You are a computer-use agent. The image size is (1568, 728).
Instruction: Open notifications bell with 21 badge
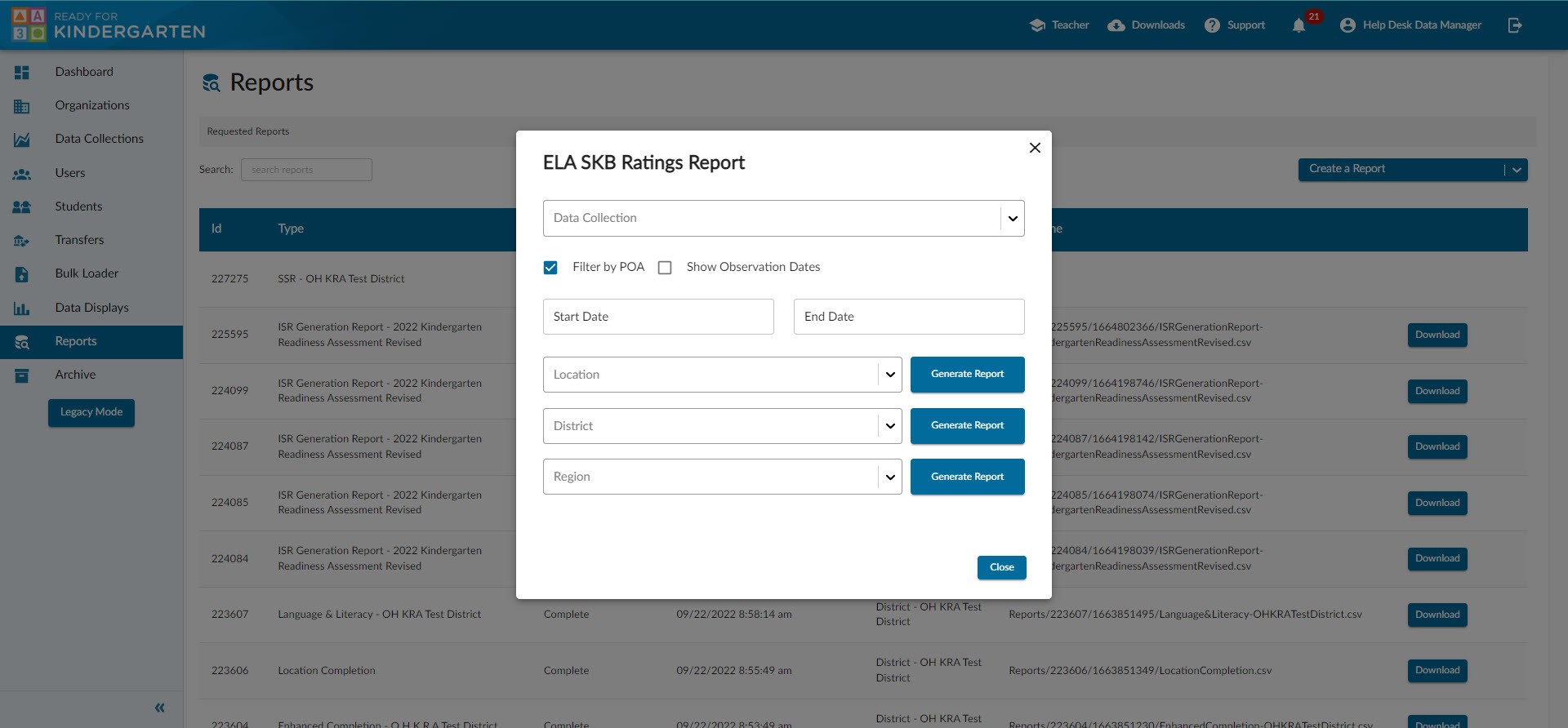1298,25
